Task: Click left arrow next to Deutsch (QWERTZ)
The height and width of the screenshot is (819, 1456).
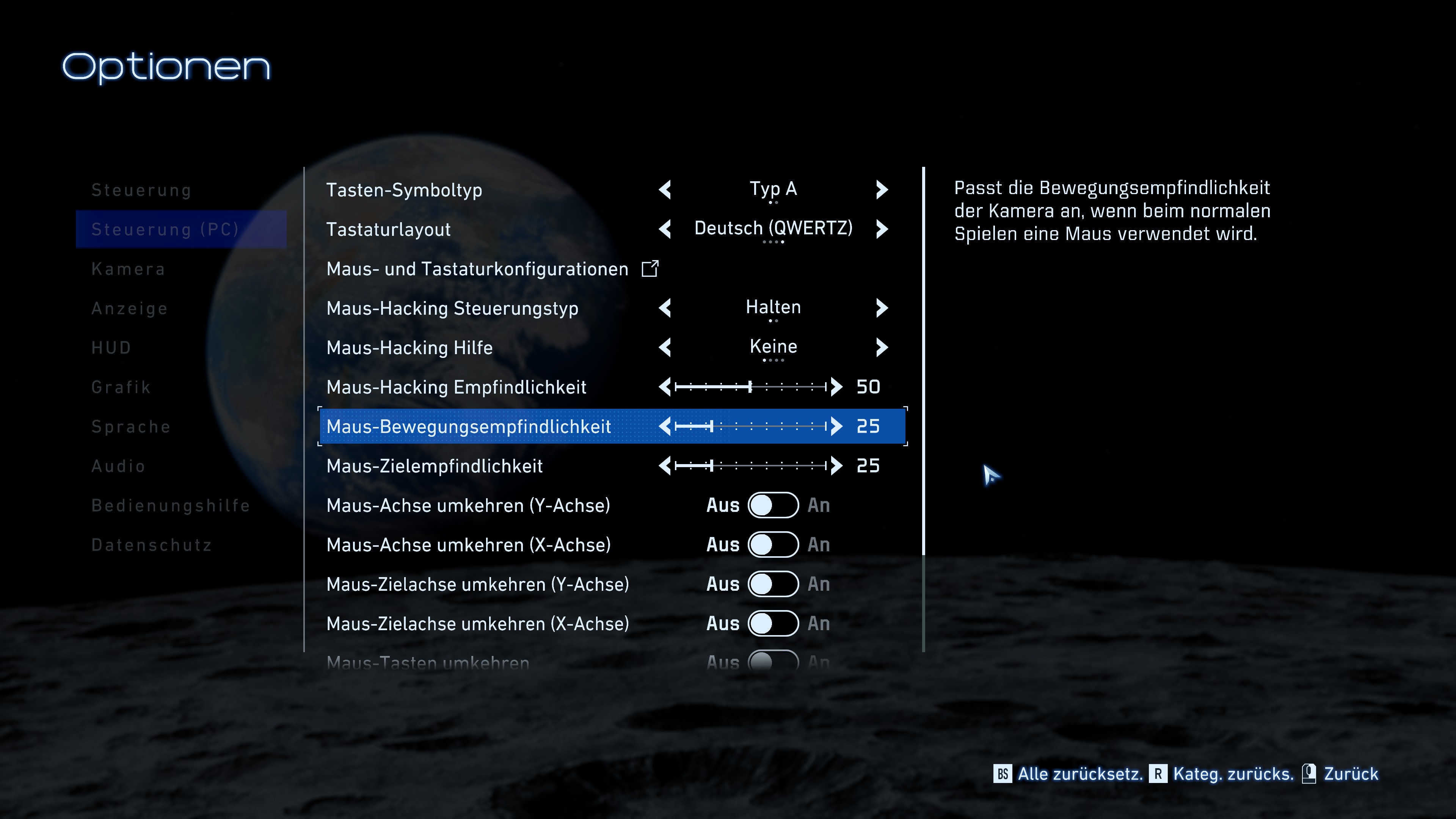Action: coord(665,229)
